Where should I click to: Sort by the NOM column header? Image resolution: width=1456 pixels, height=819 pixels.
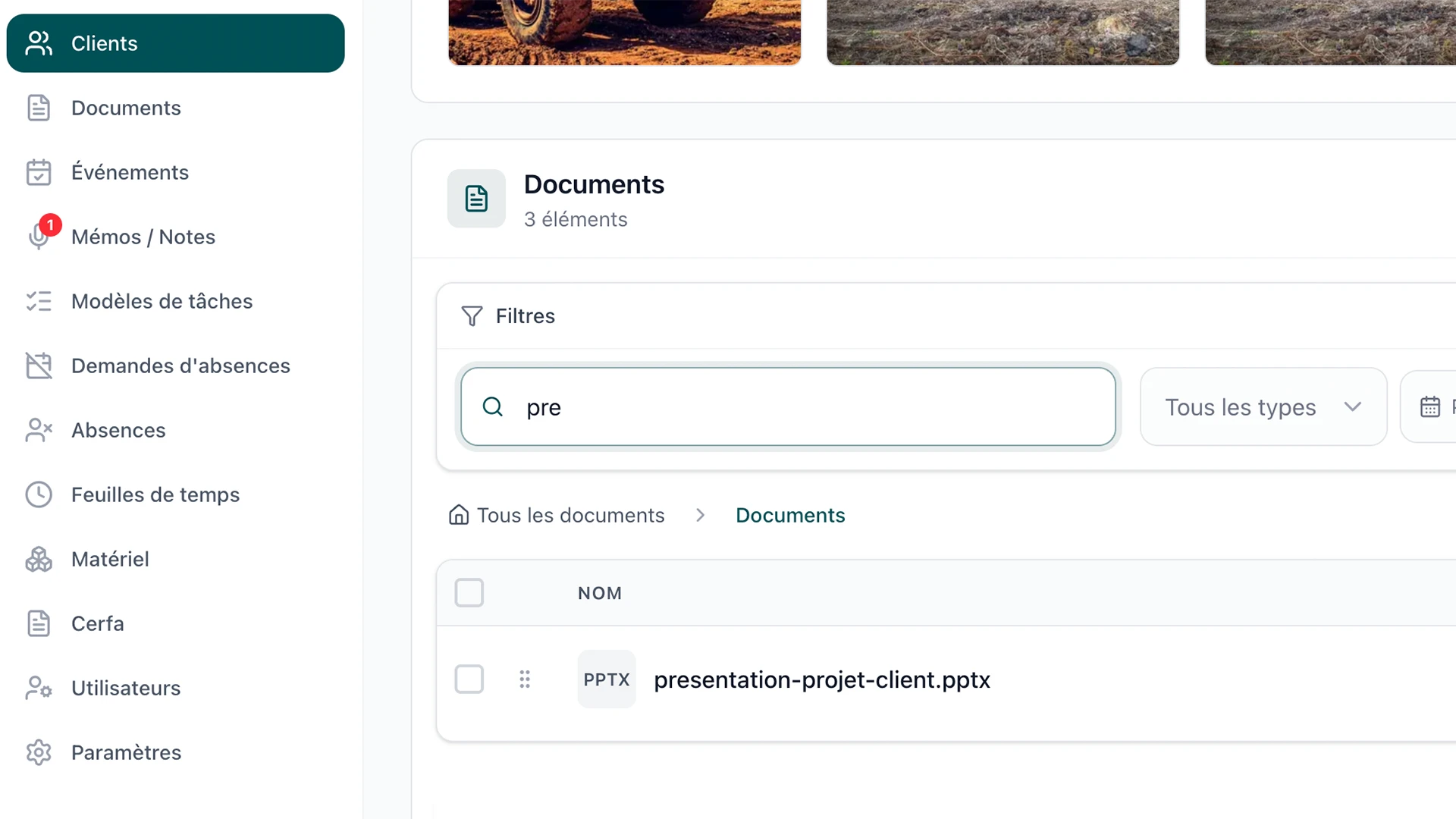tap(600, 593)
